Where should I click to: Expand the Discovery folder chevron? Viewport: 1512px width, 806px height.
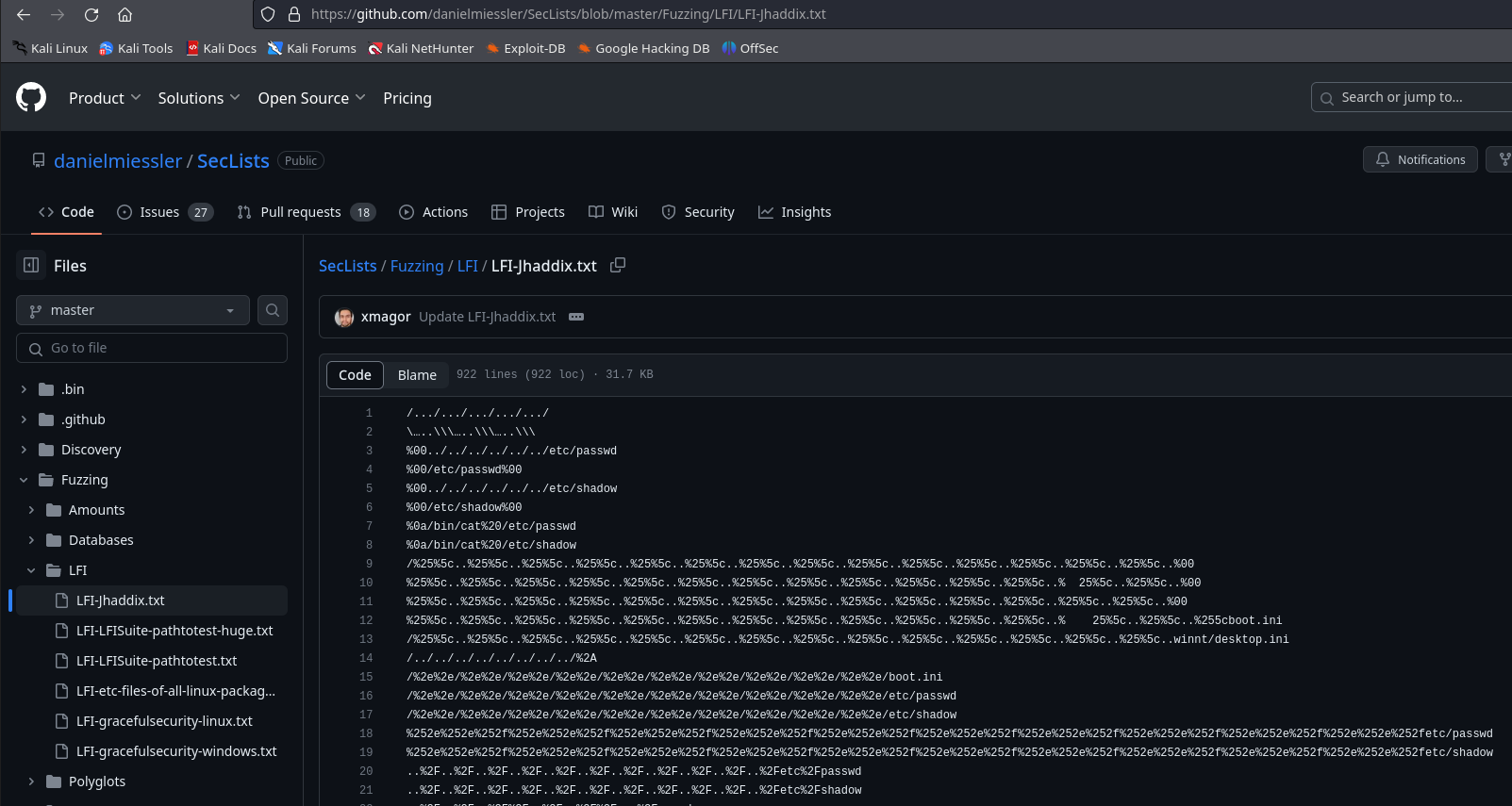(x=24, y=450)
